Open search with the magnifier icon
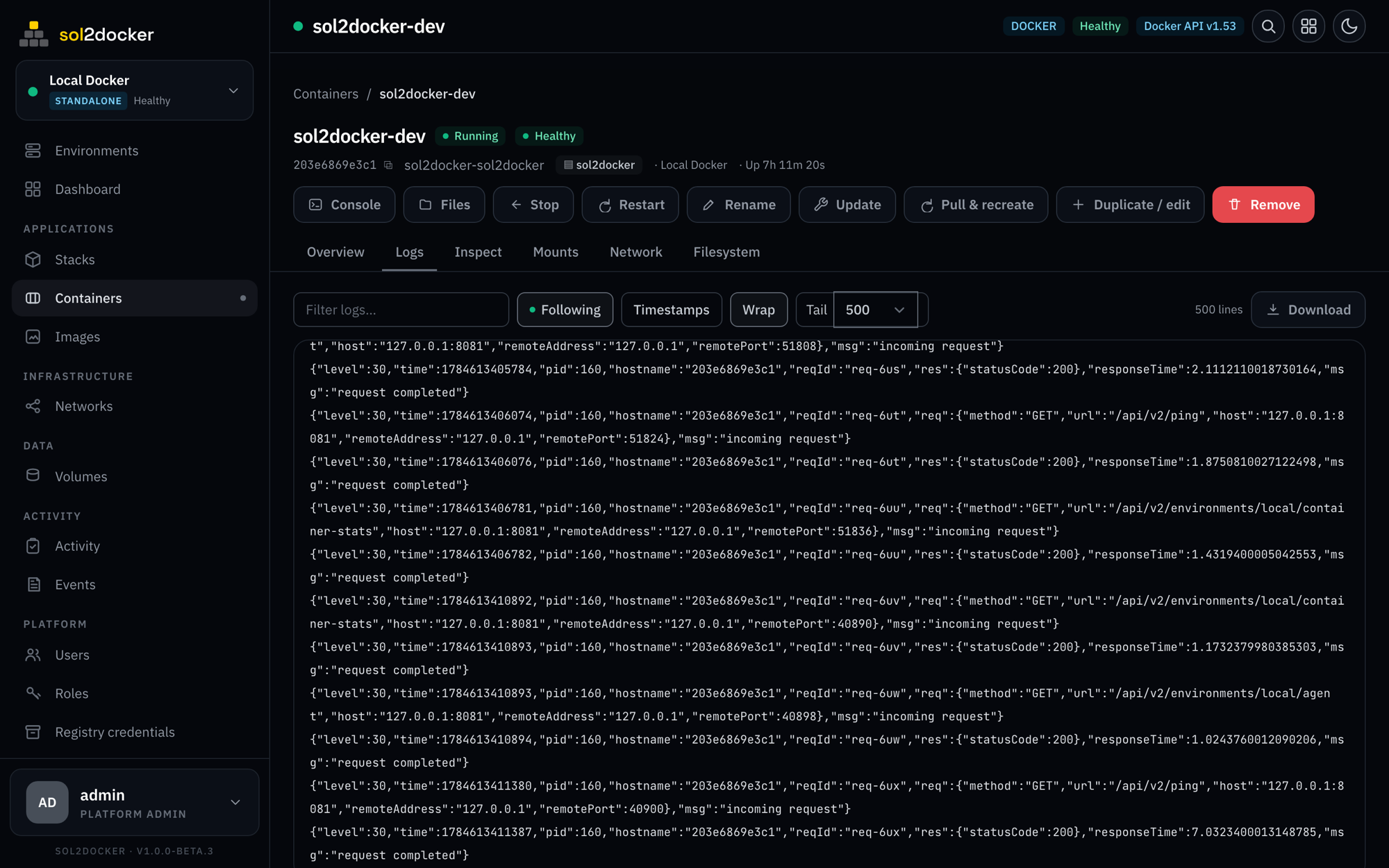 (1268, 26)
